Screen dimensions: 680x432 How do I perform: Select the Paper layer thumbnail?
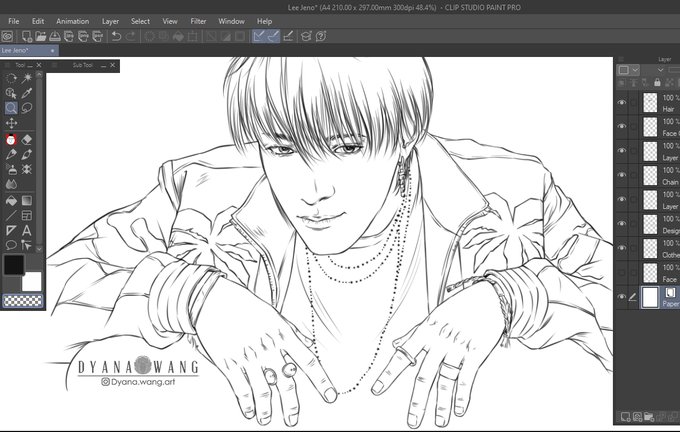(x=650, y=297)
